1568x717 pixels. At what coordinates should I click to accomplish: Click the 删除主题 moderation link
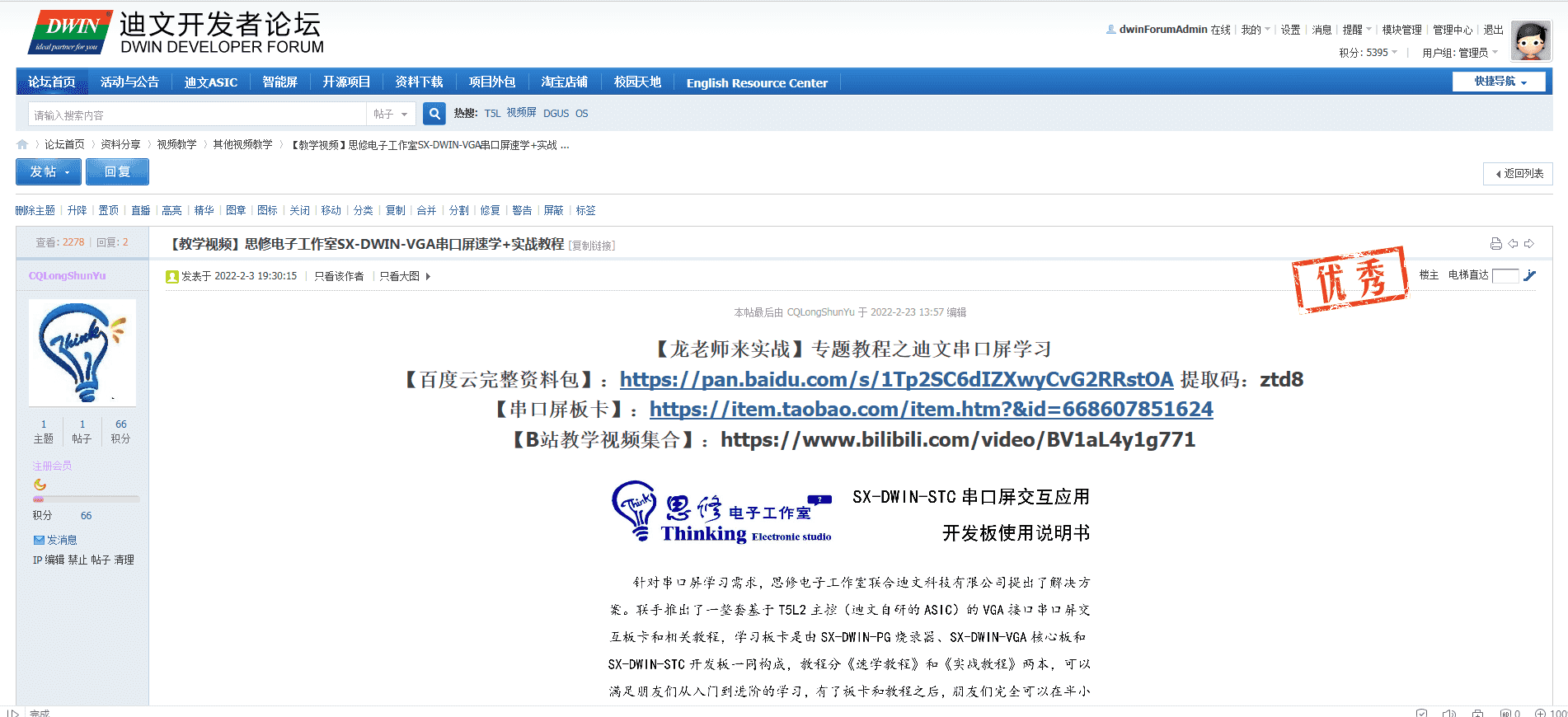click(35, 210)
